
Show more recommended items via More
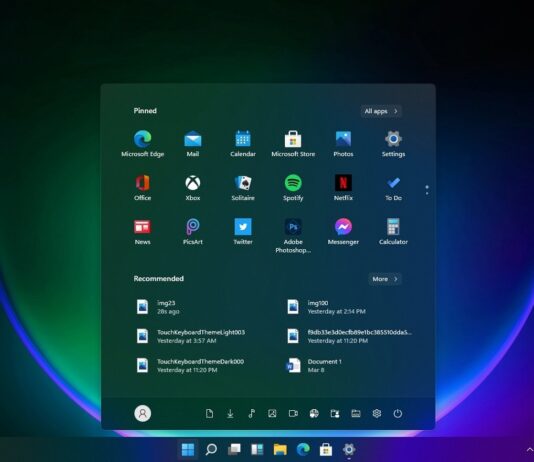(385, 279)
